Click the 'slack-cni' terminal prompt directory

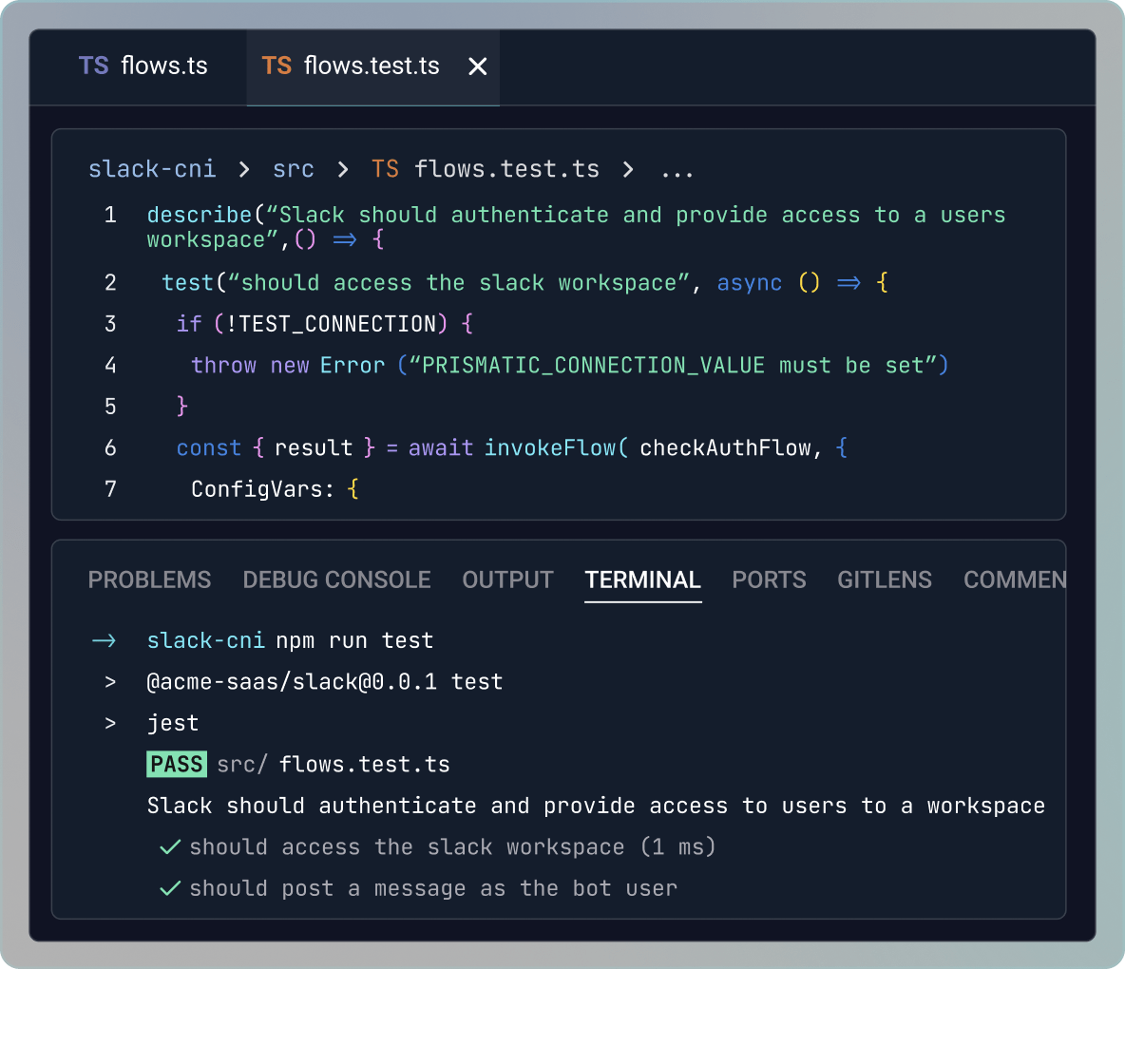pos(205,640)
